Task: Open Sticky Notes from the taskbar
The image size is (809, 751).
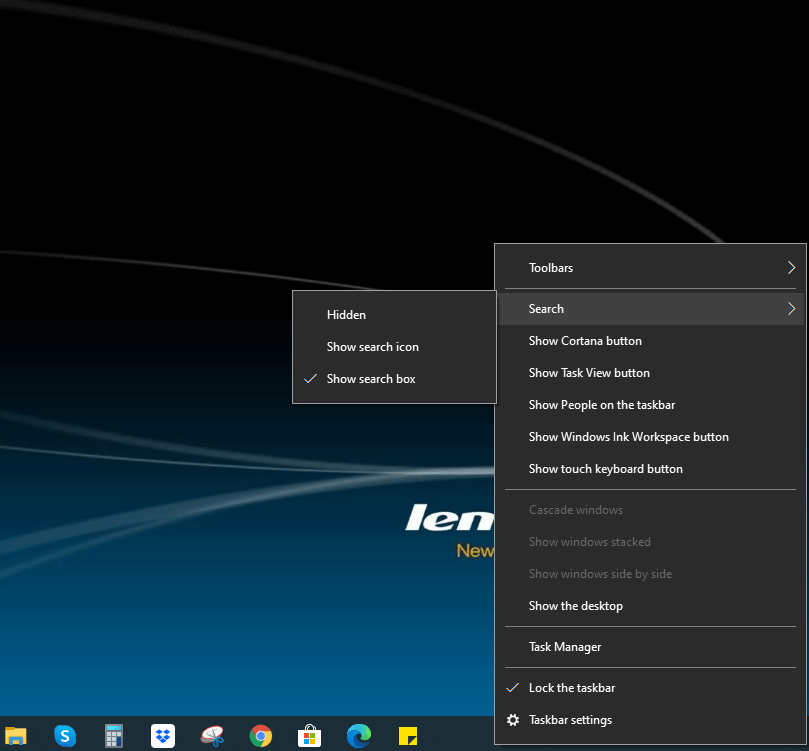Action: pyautogui.click(x=408, y=736)
